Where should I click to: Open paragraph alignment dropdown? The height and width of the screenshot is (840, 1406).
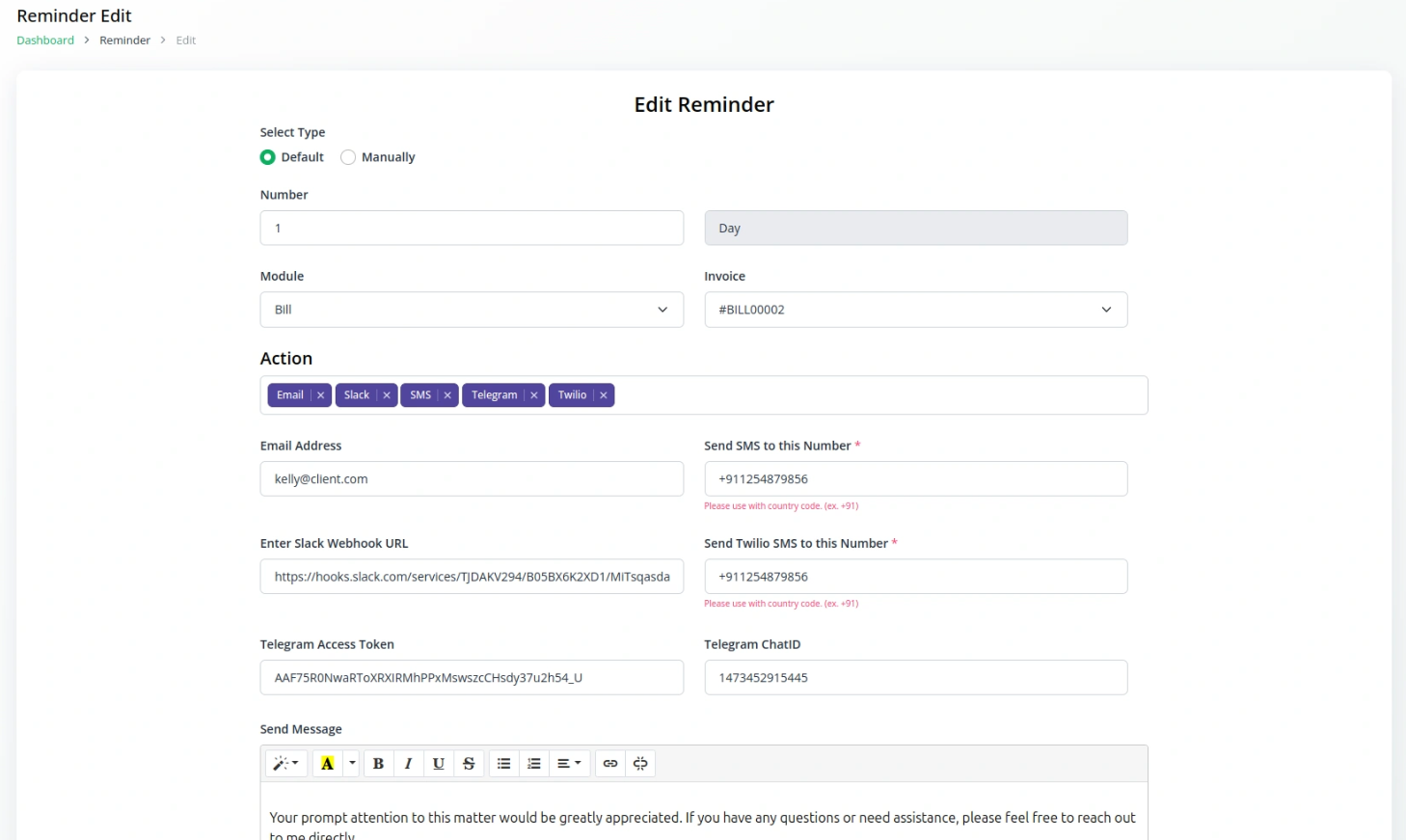click(569, 764)
